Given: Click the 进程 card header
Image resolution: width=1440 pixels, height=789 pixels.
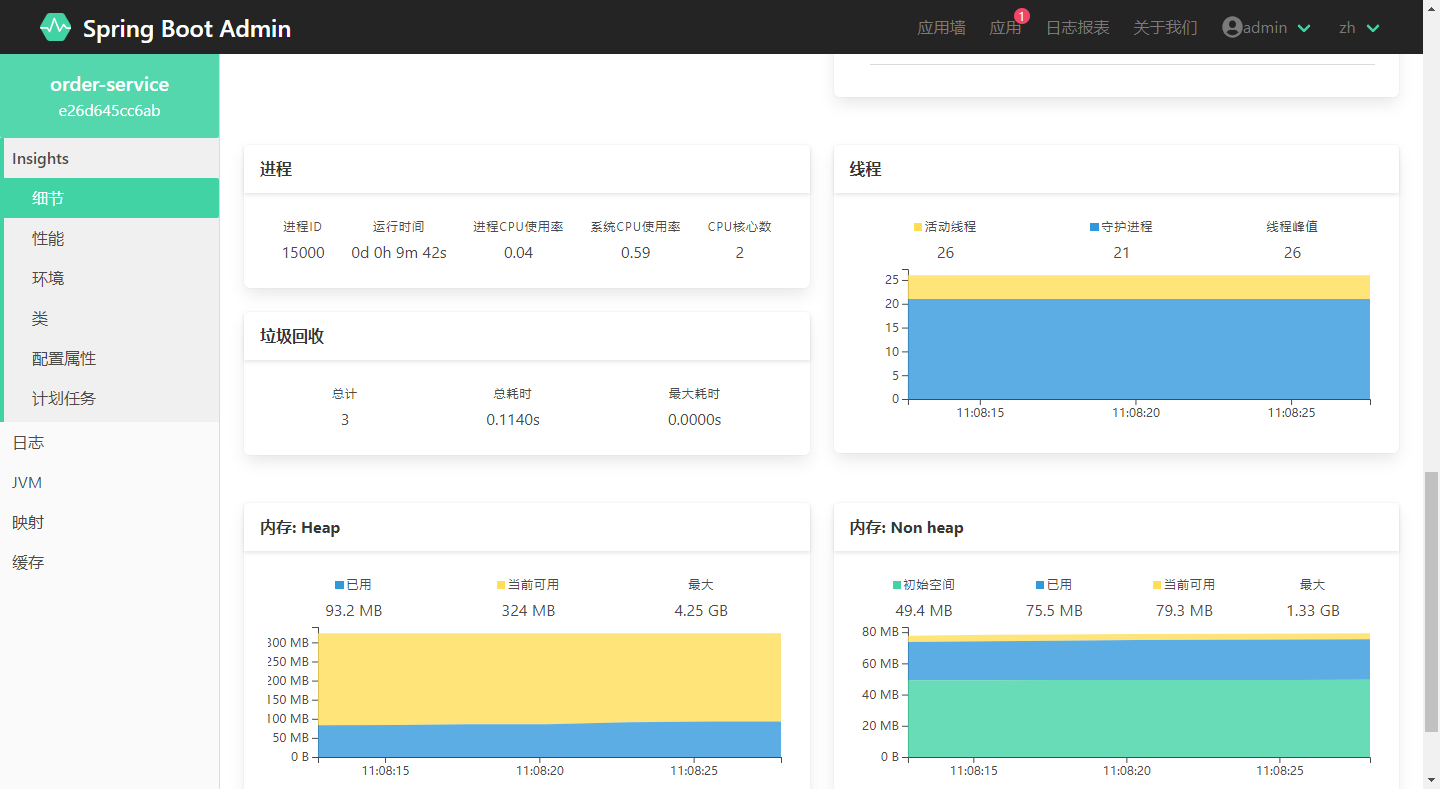Looking at the screenshot, I should coord(526,169).
